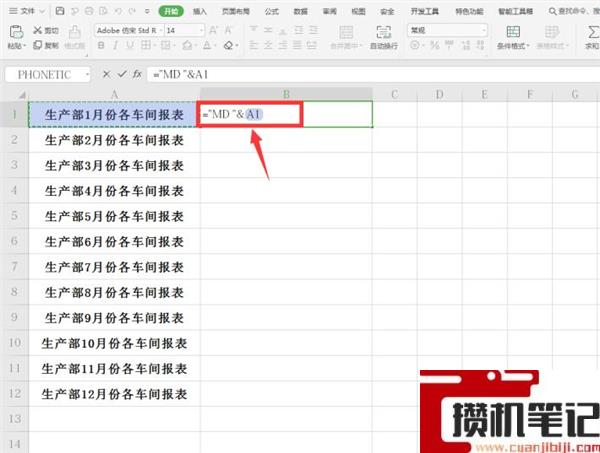The height and width of the screenshot is (453, 600).
Task: Open the 智能工具箱 smart toolbox tab
Action: pos(515,11)
